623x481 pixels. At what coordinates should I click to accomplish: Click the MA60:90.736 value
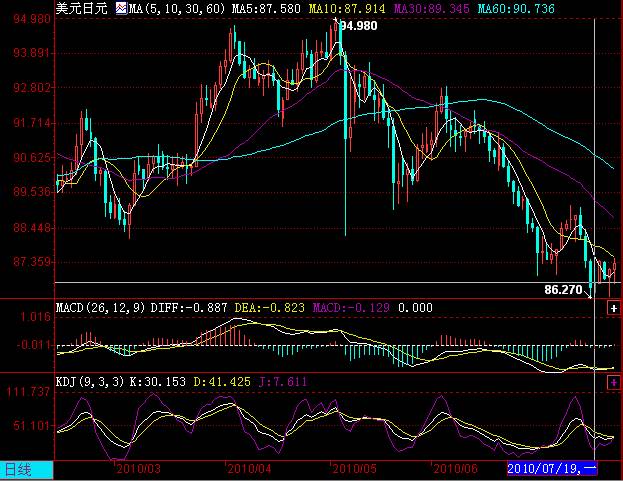pos(516,8)
